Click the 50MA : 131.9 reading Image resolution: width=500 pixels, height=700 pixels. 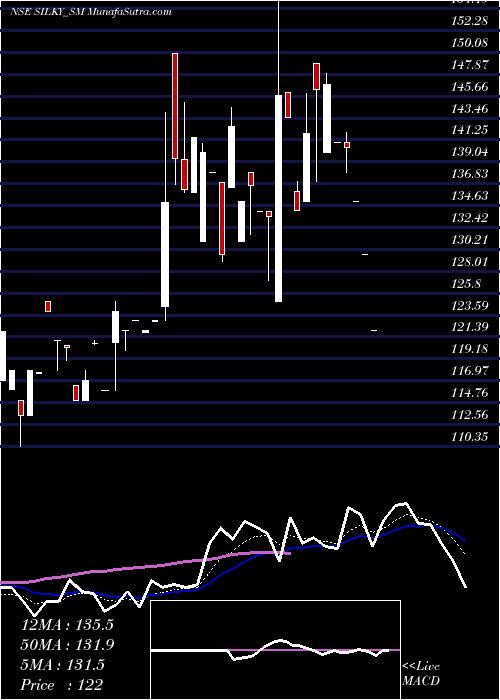[x=67, y=645]
